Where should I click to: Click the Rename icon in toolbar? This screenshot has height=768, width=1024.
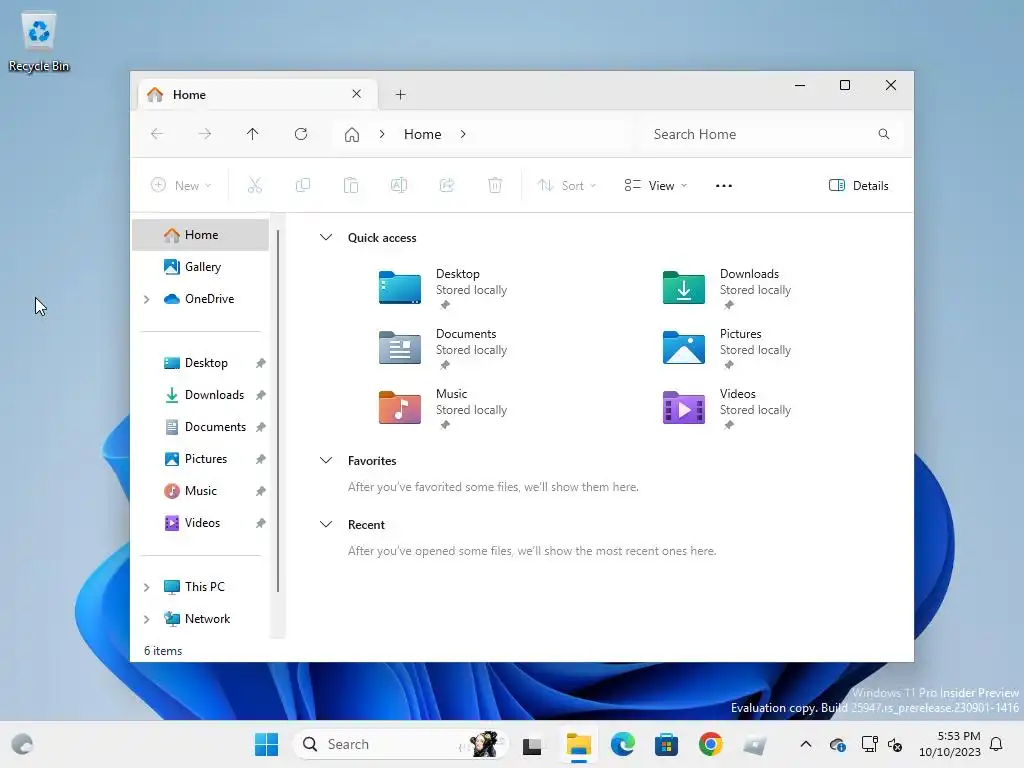(399, 185)
